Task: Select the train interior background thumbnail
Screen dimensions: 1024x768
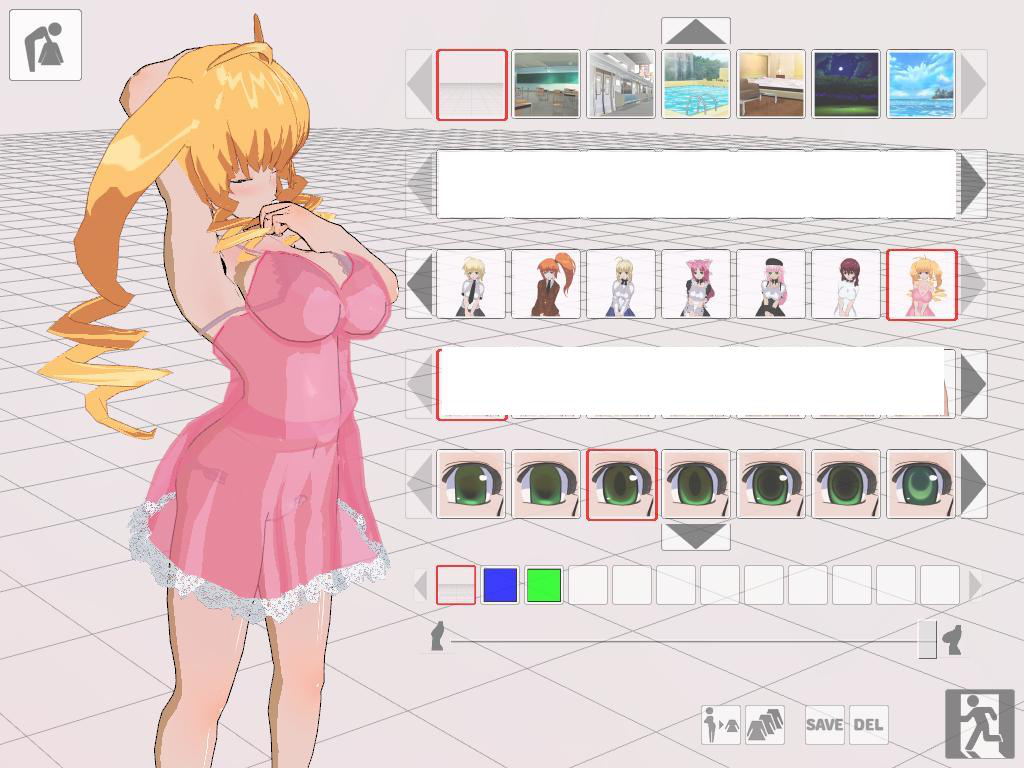Action: [621, 85]
